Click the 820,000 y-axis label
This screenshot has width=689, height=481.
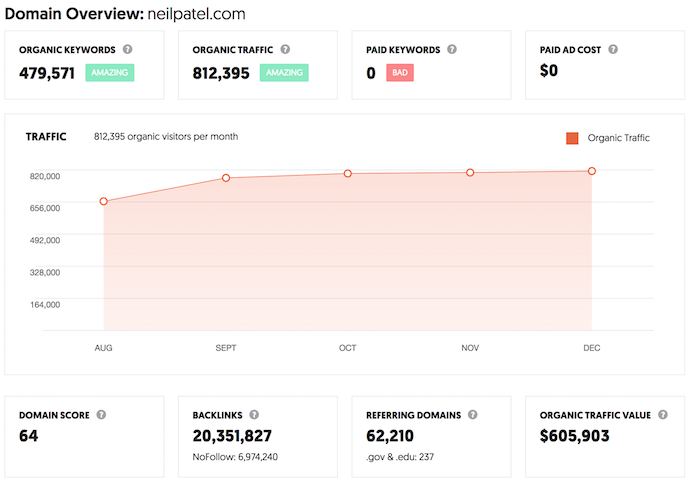45,176
